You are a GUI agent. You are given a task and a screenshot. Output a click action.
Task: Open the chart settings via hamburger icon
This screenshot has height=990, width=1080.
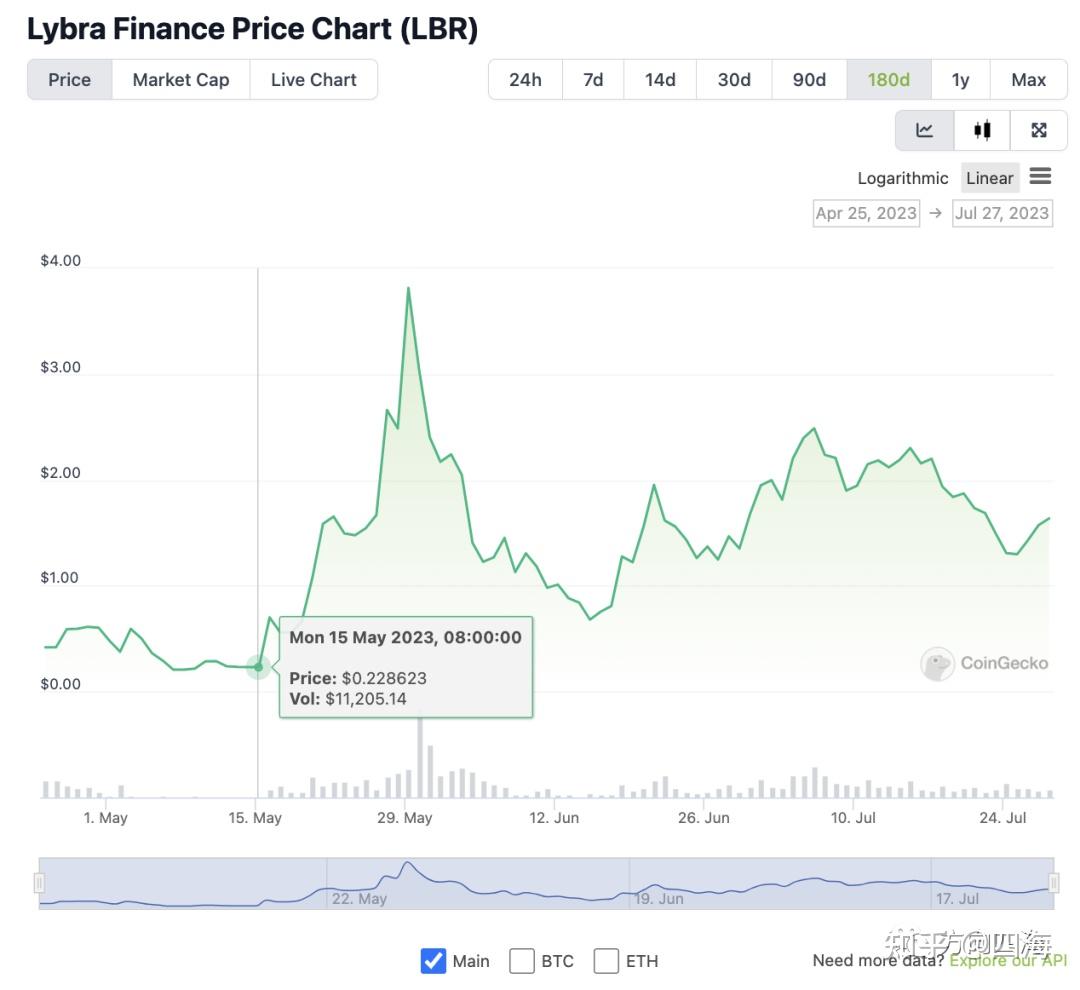point(1040,177)
